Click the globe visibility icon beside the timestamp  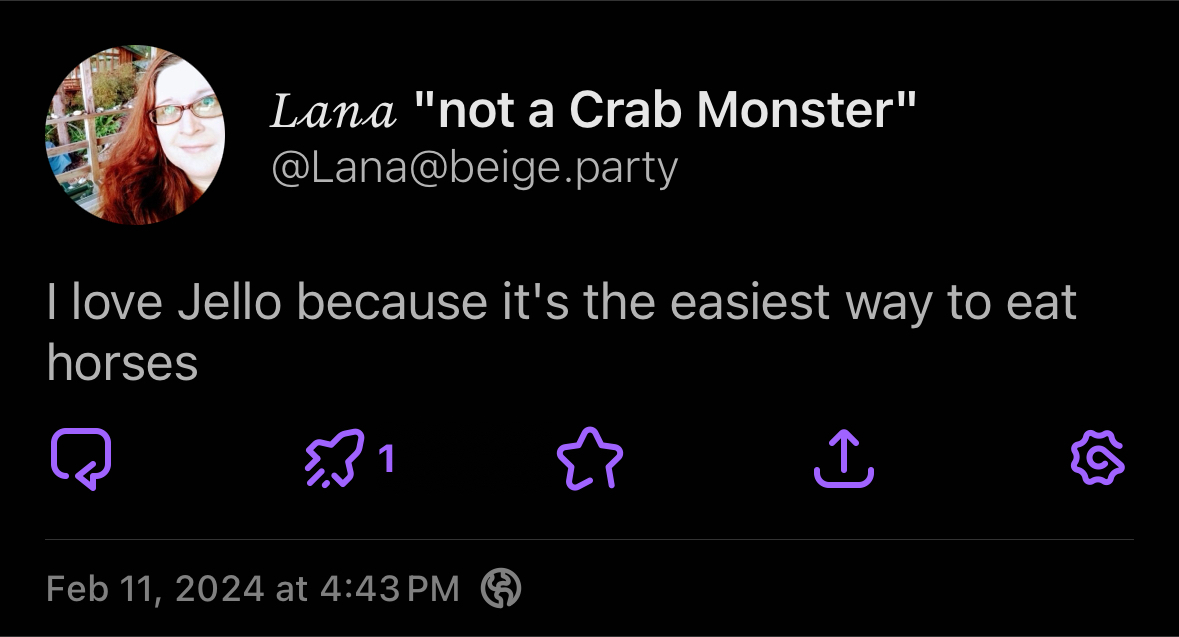click(x=501, y=589)
